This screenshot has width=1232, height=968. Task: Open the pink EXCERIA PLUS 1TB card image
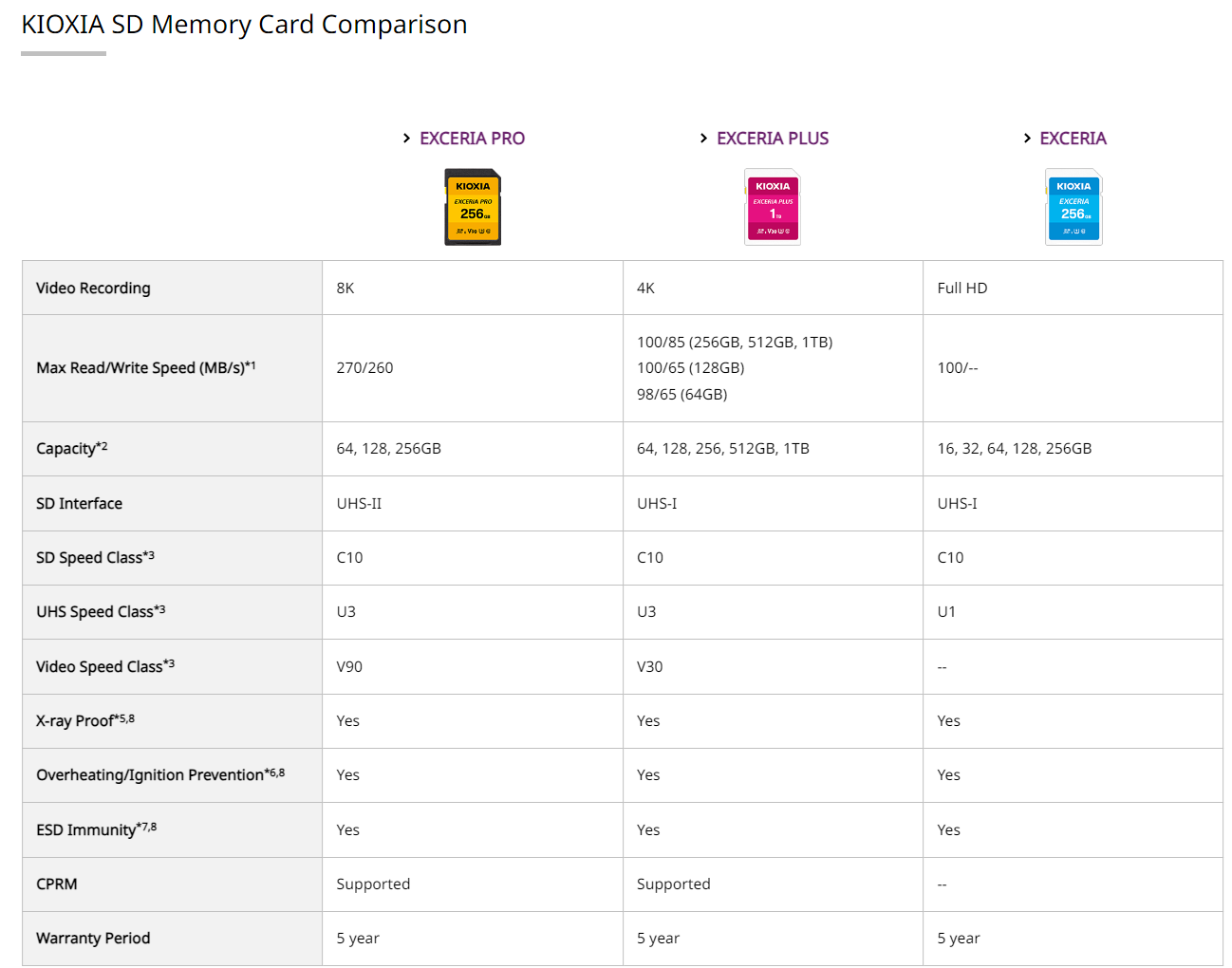(773, 207)
